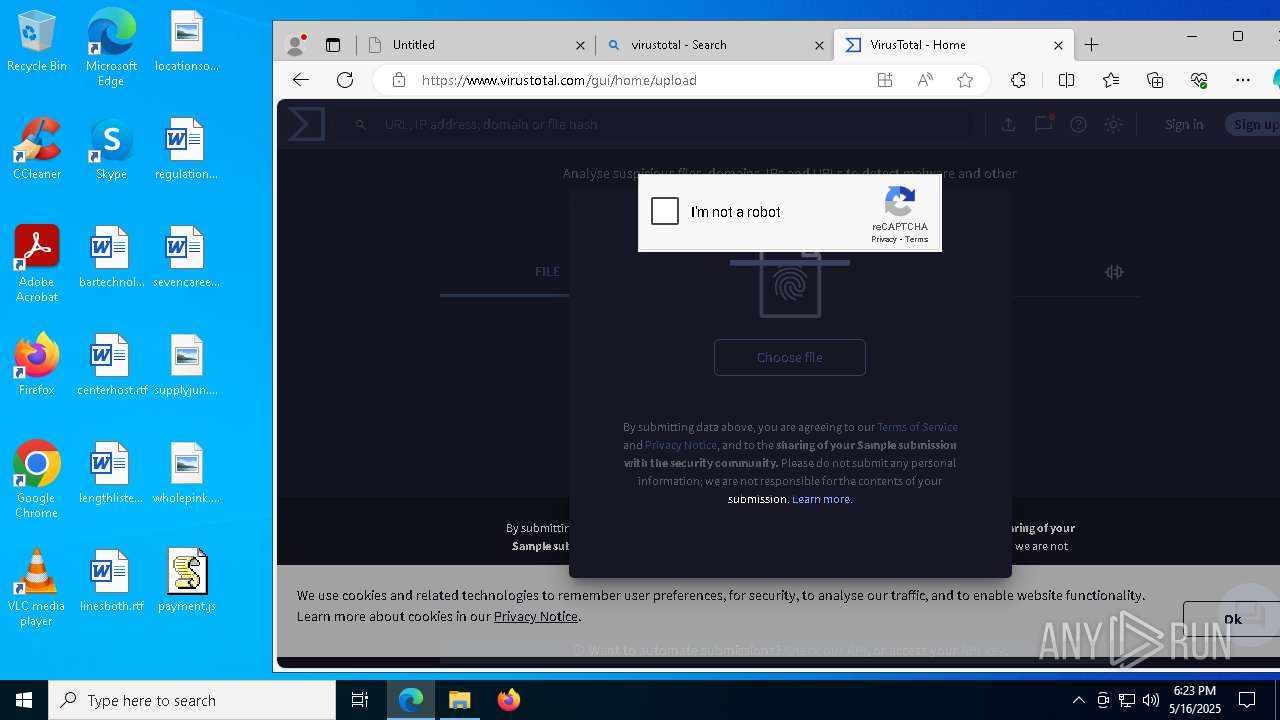Open browser Extensions menu
1280x720 pixels.
[x=1018, y=80]
